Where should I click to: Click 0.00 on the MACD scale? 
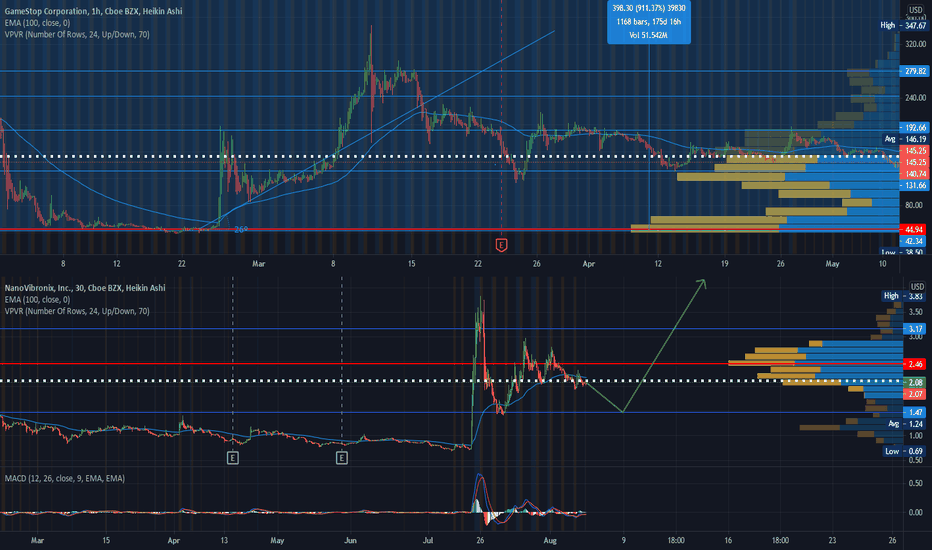coord(916,512)
